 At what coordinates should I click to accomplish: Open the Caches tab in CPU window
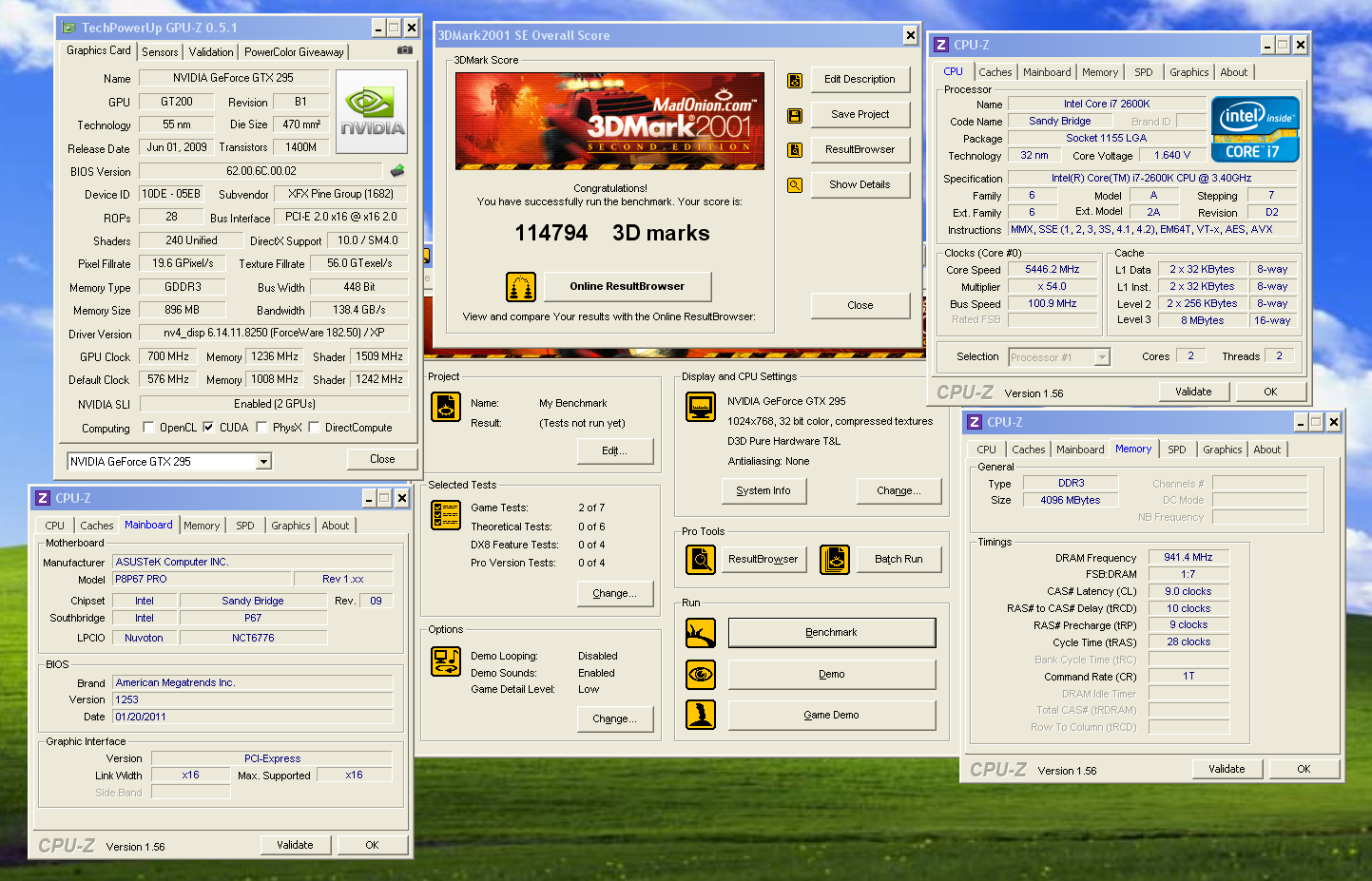pyautogui.click(x=995, y=72)
